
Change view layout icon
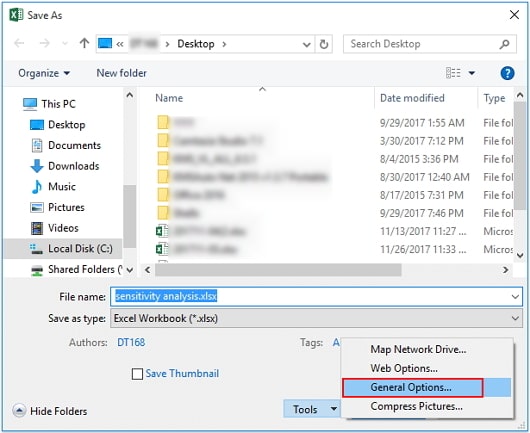tap(453, 73)
